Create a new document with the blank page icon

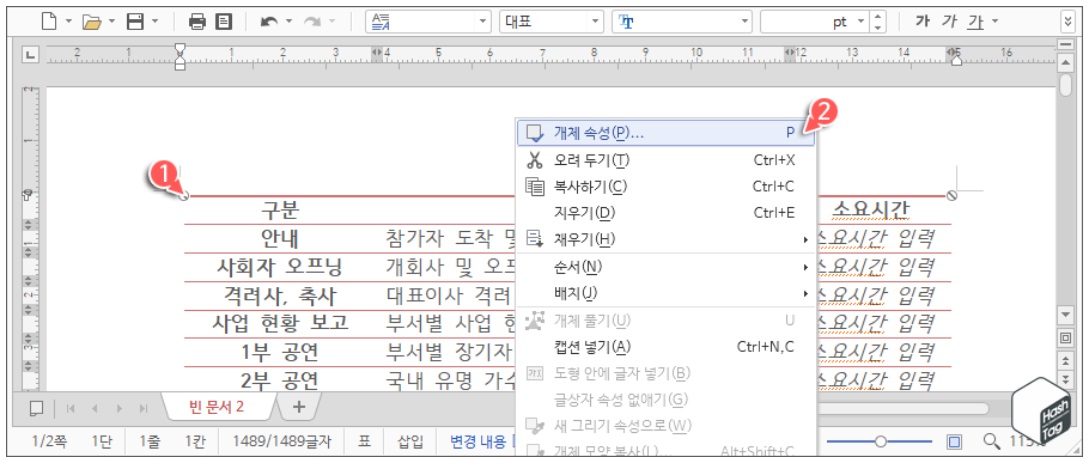click(48, 22)
